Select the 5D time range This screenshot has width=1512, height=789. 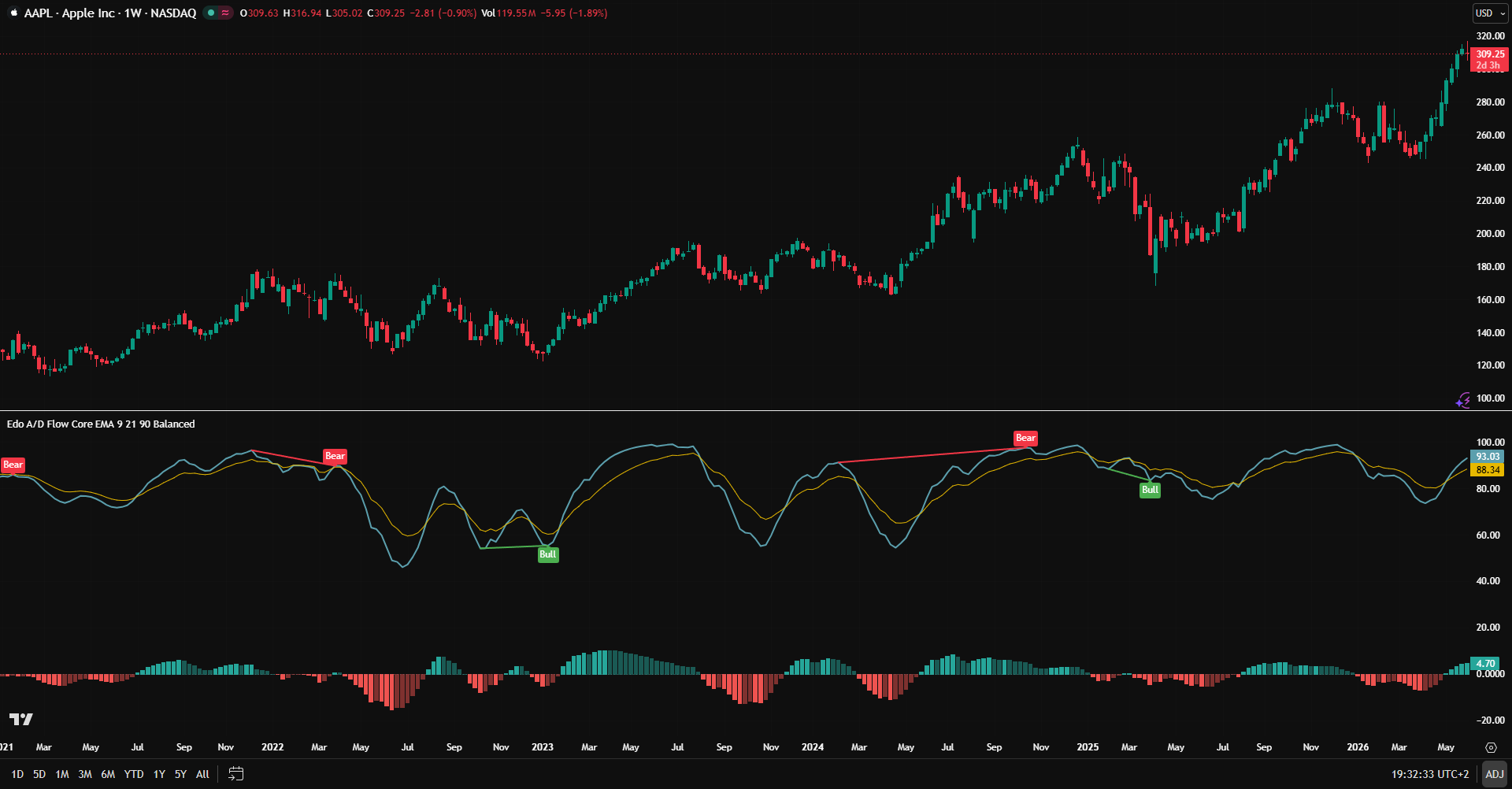pos(39,774)
